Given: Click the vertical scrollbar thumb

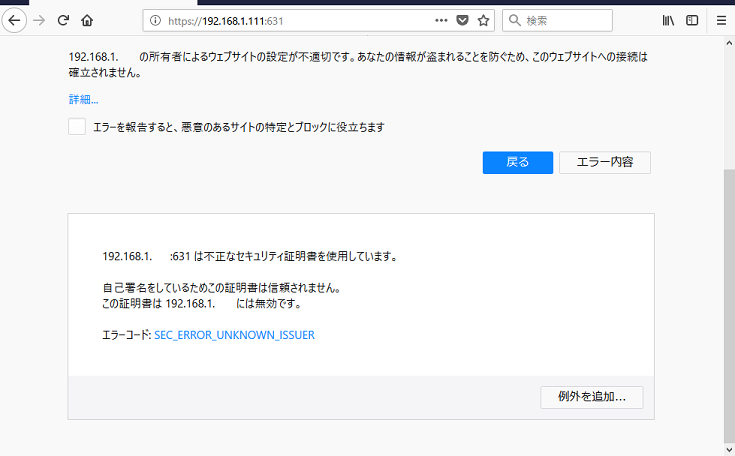Looking at the screenshot, I should [729, 304].
